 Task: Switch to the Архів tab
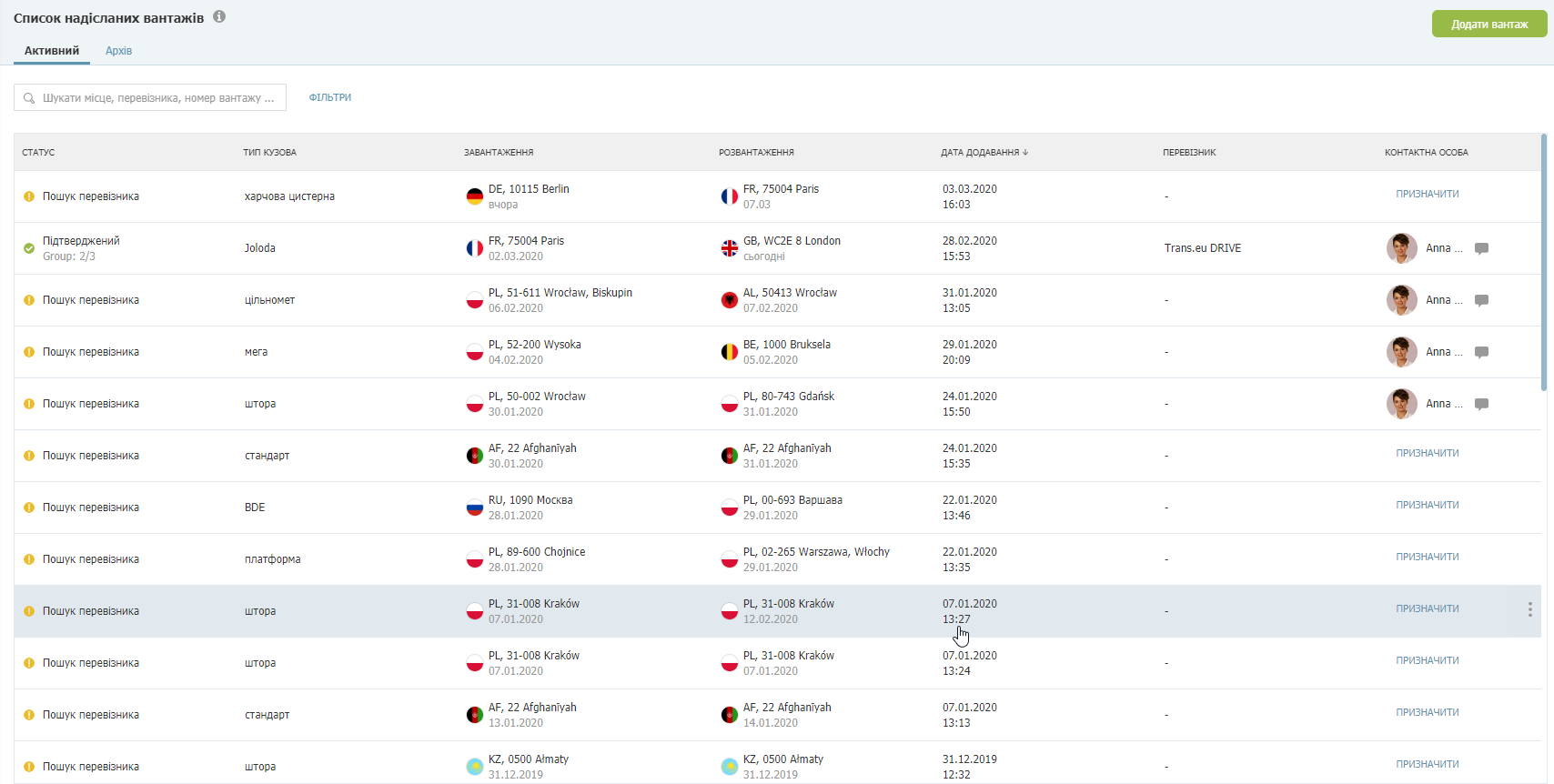tap(118, 51)
